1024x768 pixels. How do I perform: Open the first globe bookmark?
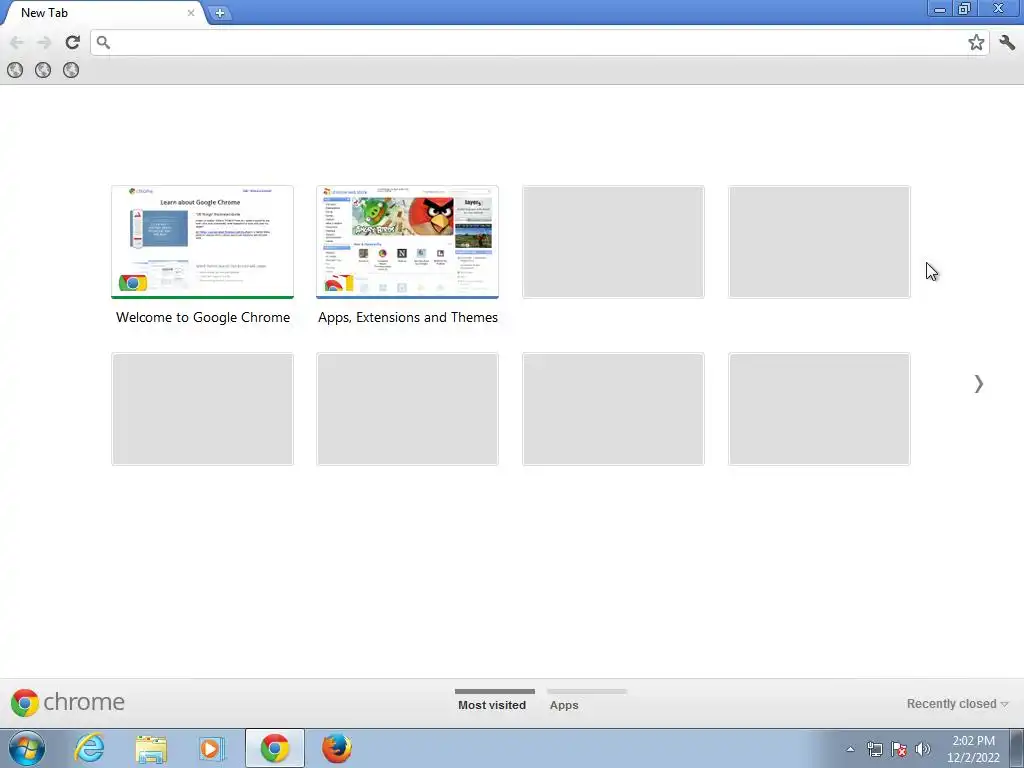tap(15, 70)
